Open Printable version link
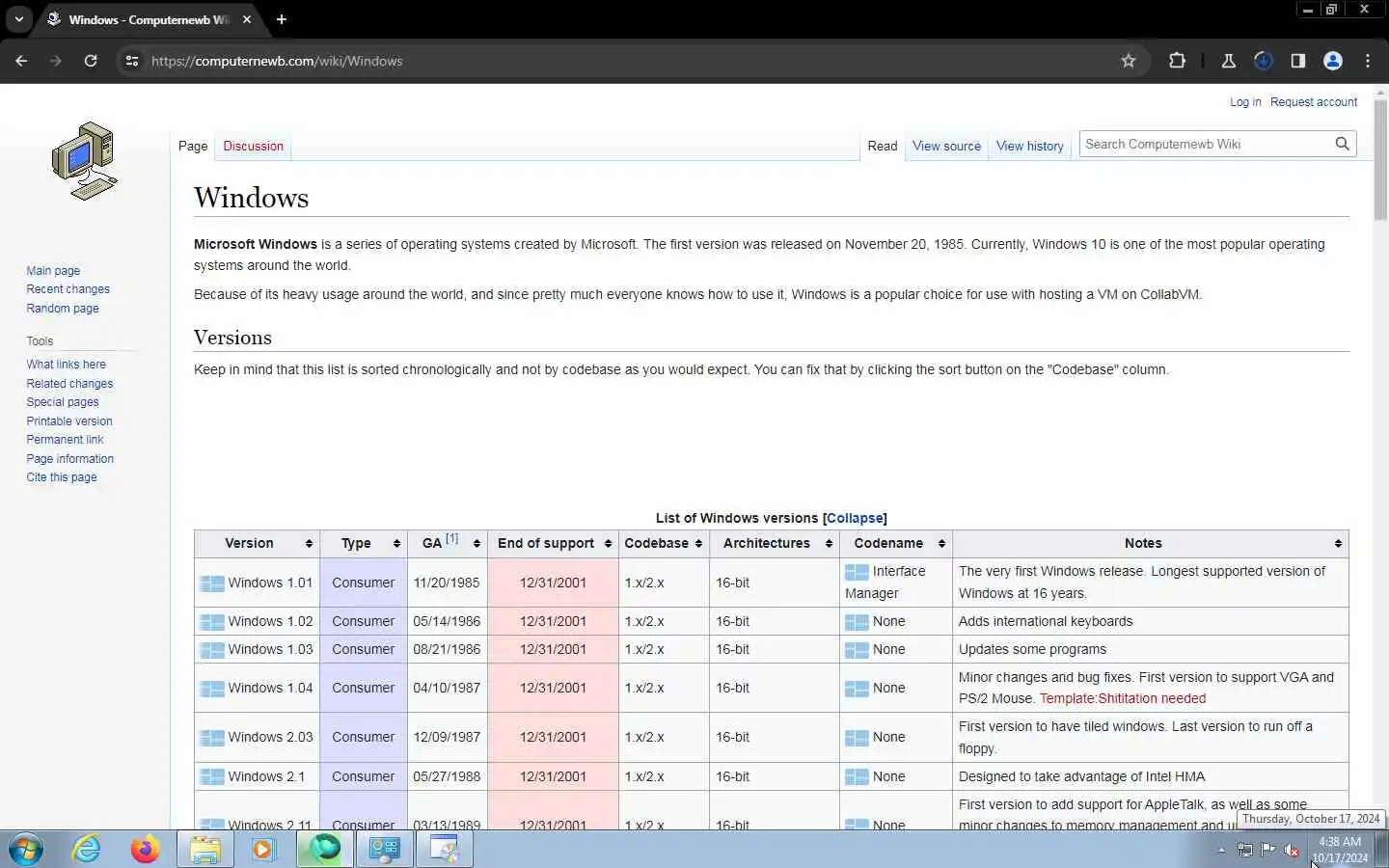Screen dimensions: 1389x868 tap(69, 421)
